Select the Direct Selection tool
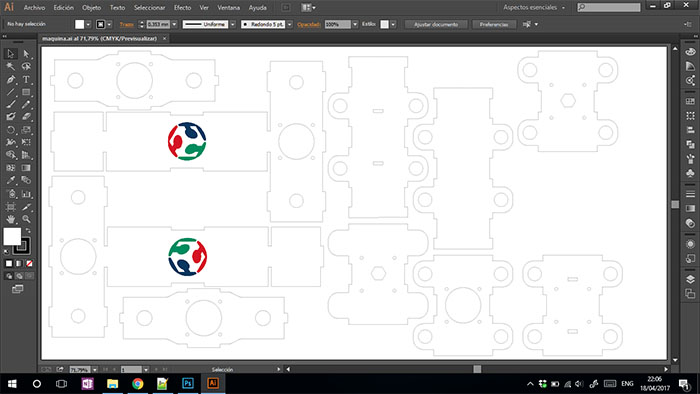700x394 pixels. pos(26,54)
